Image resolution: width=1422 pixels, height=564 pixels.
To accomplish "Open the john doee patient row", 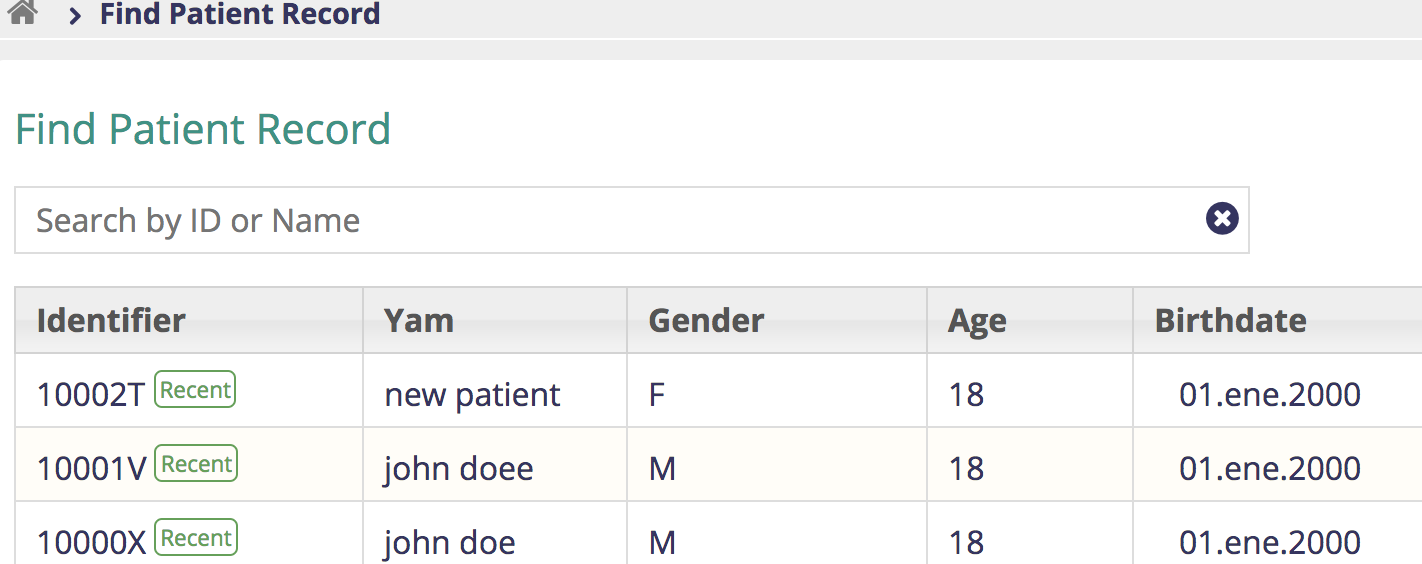I will click(718, 465).
